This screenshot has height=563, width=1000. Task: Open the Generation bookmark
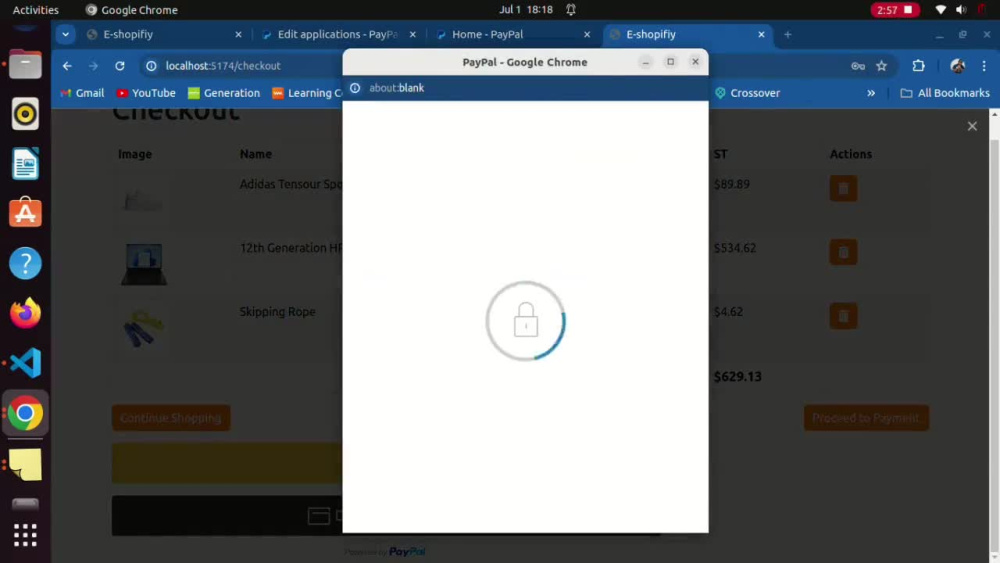pyautogui.click(x=224, y=93)
